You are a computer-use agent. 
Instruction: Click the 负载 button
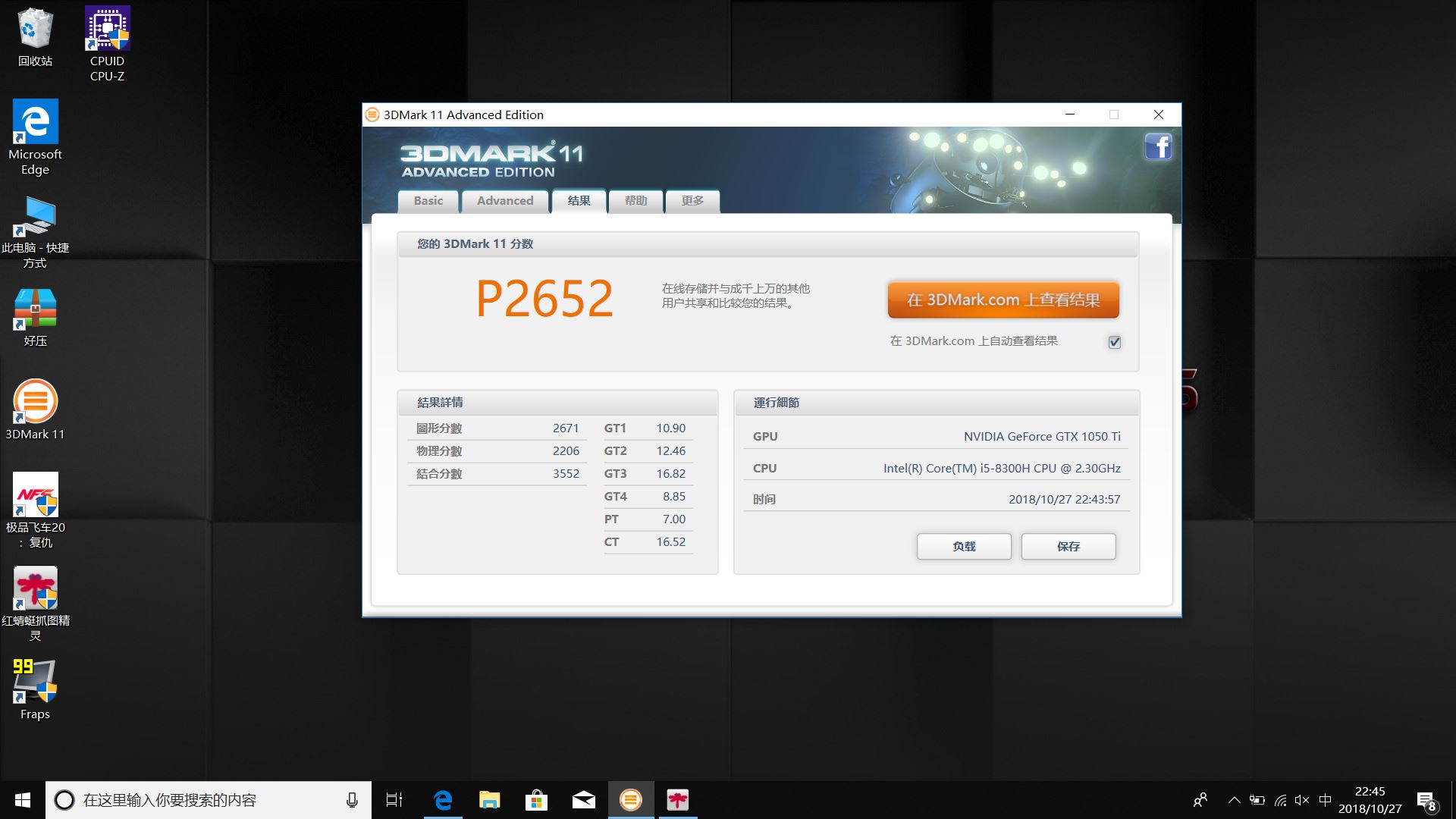click(x=964, y=546)
